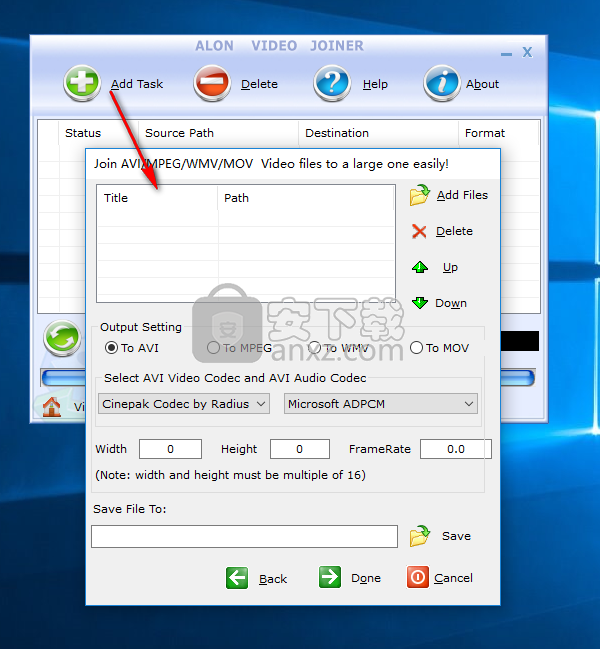Click the green refresh icon in main window
Viewport: 600px width, 649px height.
pos(62,338)
